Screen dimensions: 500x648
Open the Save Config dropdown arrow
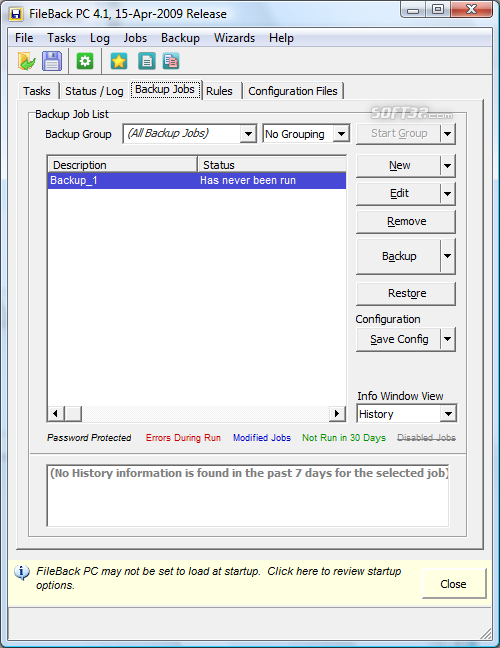click(448, 339)
